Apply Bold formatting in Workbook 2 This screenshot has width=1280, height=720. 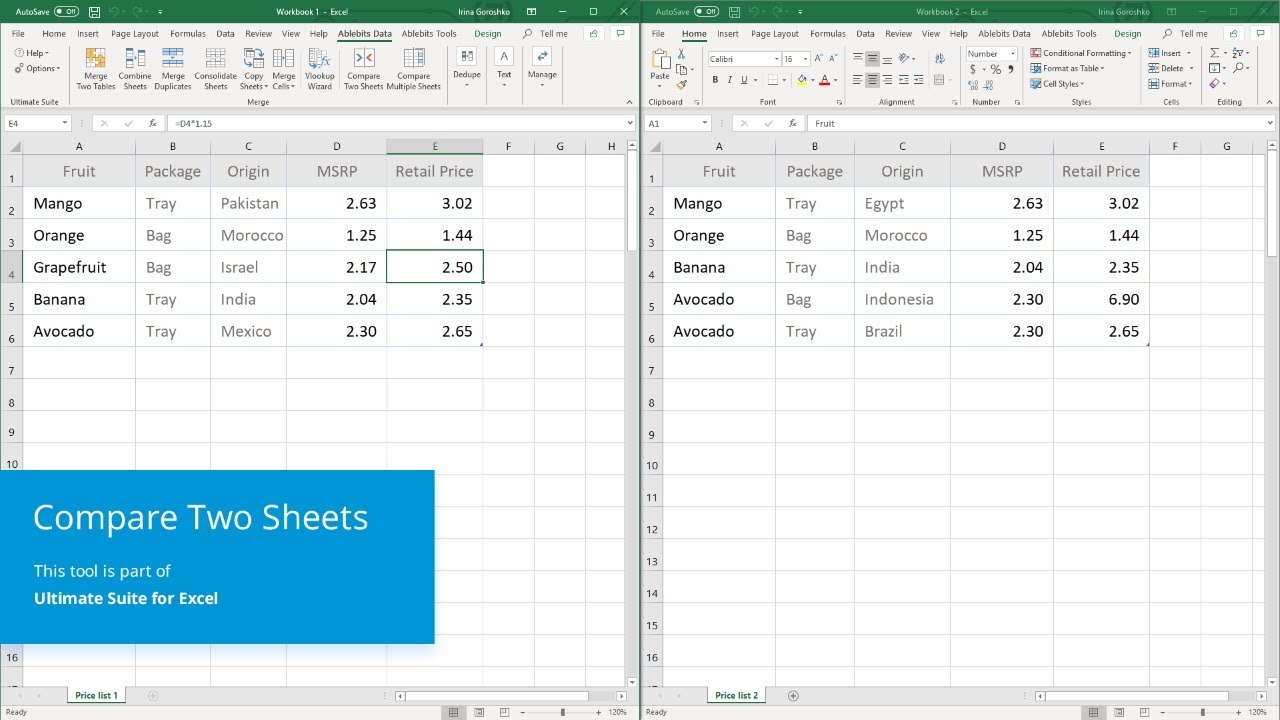tap(715, 79)
